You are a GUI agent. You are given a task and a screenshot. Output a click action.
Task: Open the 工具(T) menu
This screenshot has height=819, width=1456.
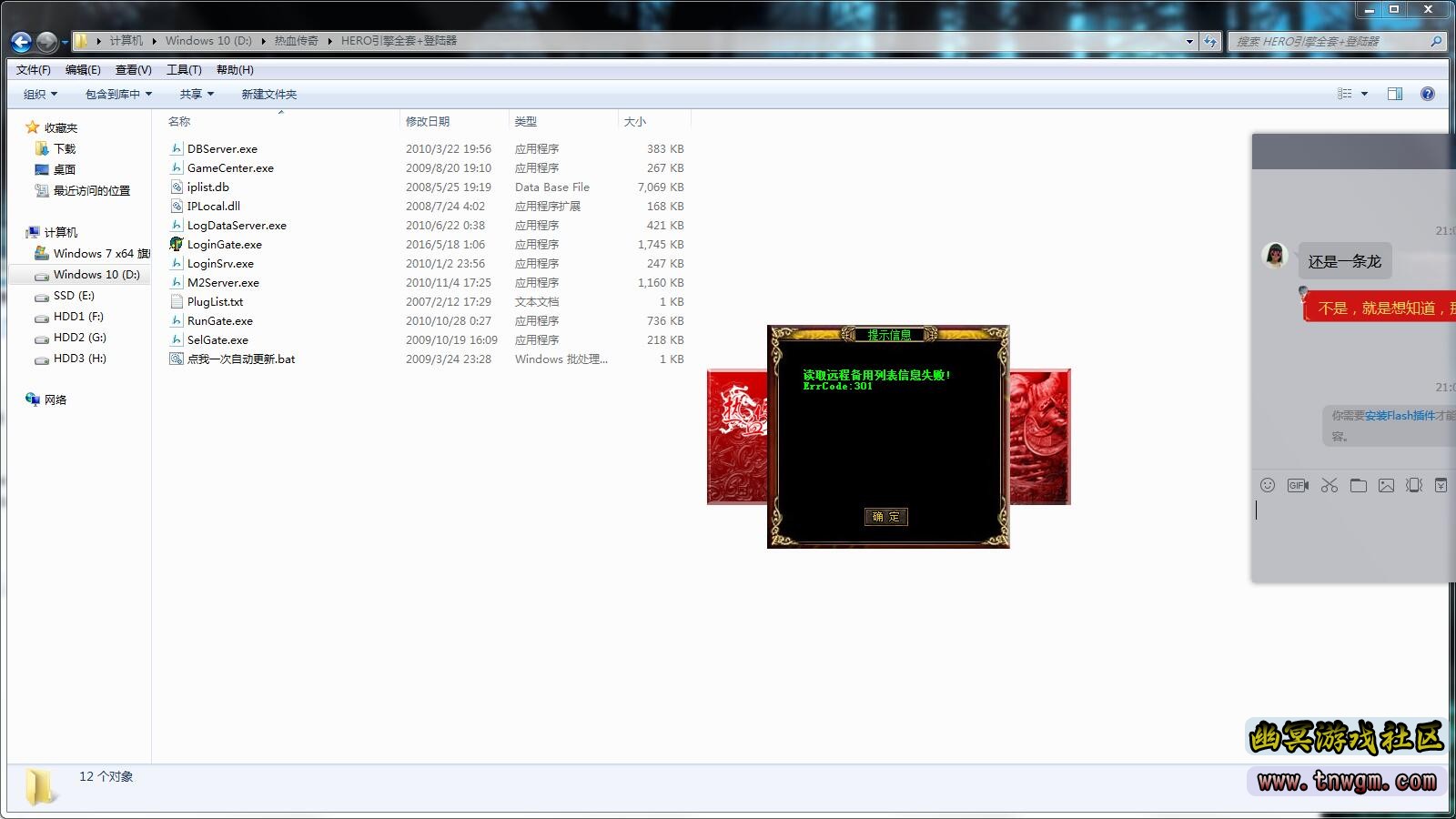(184, 70)
